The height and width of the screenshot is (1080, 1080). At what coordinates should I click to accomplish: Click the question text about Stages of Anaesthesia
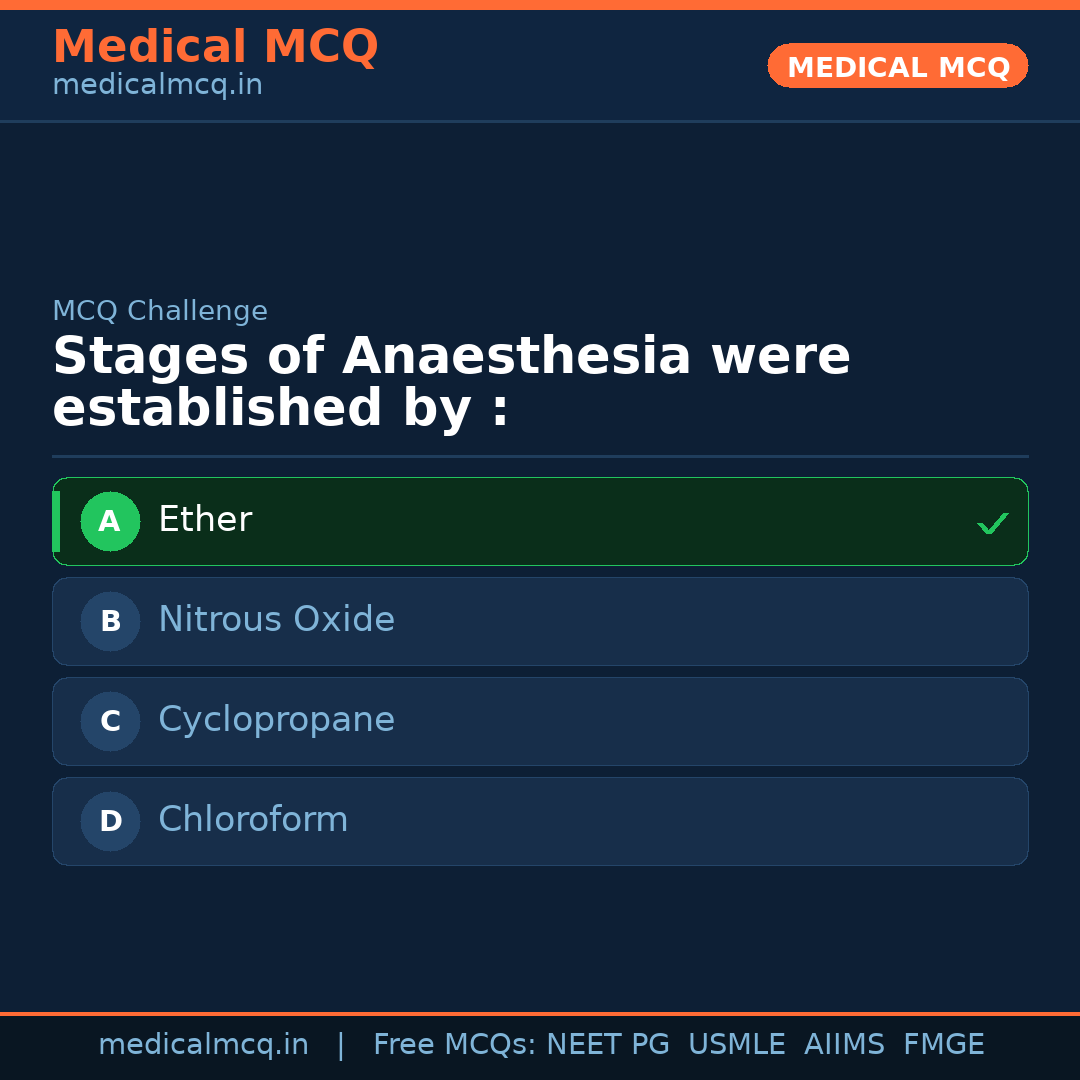[x=450, y=380]
